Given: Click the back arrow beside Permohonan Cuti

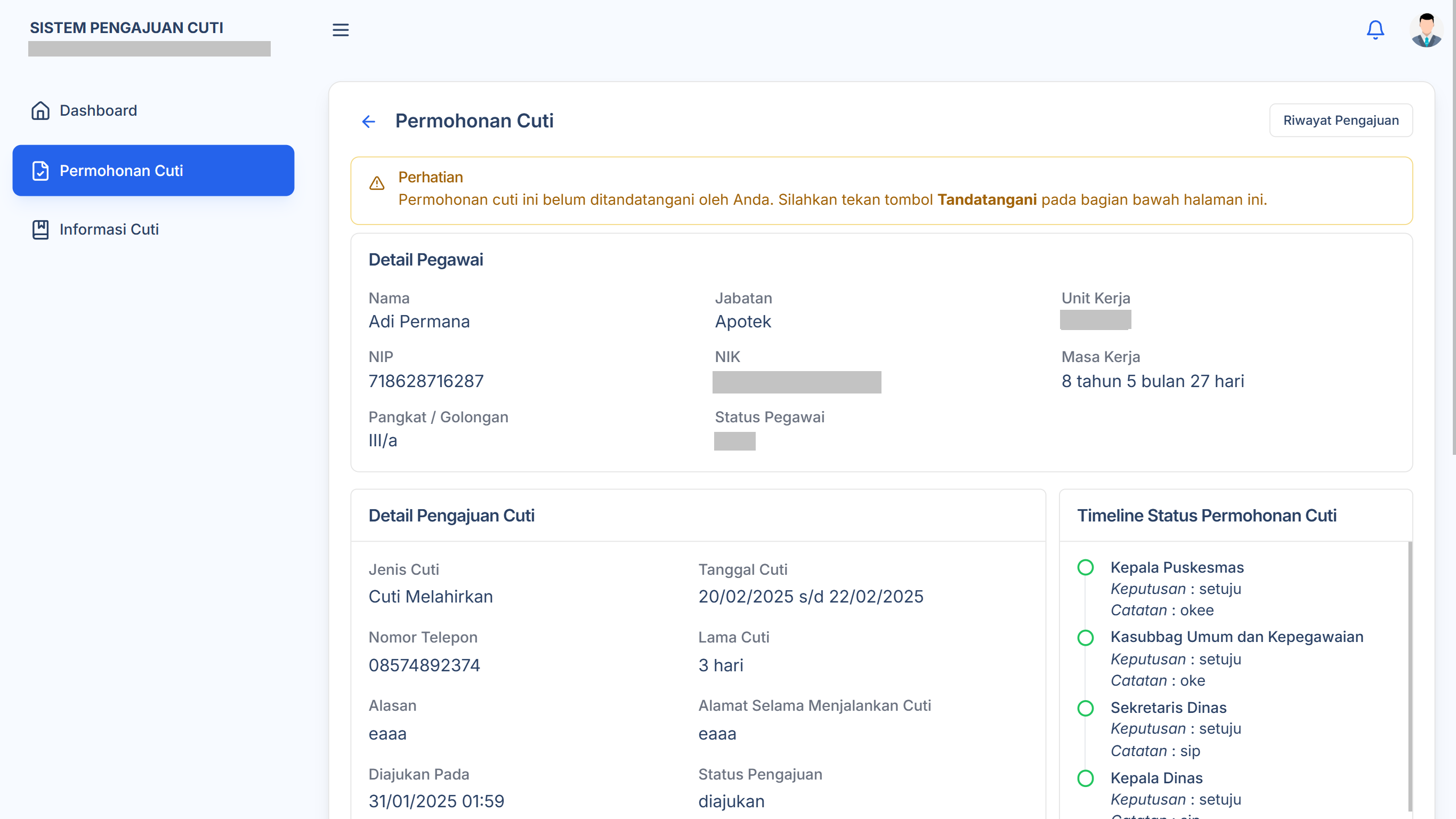Looking at the screenshot, I should [368, 121].
